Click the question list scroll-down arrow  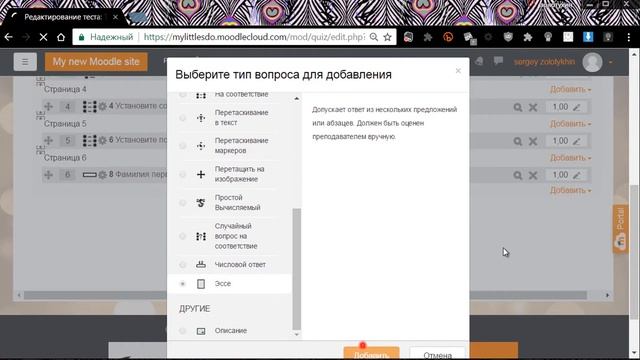tap(297, 334)
